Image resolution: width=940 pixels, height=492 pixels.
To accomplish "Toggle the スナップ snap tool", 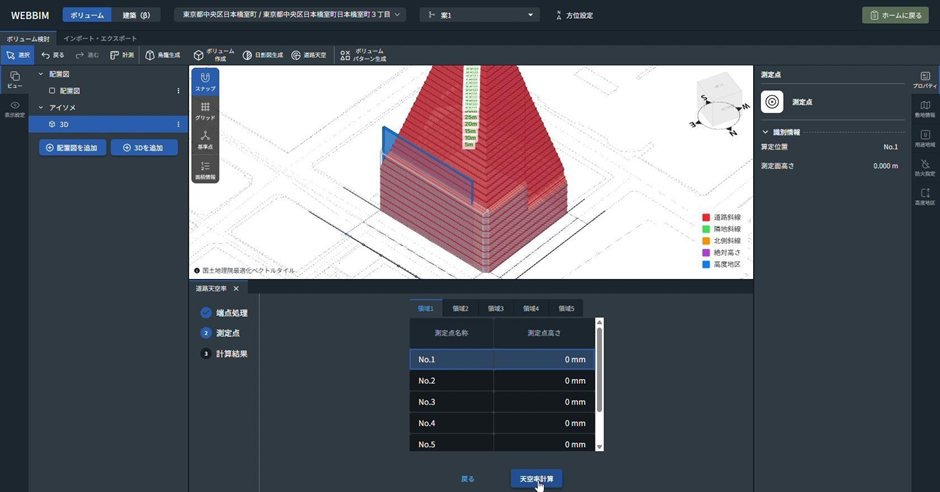I will click(x=205, y=82).
